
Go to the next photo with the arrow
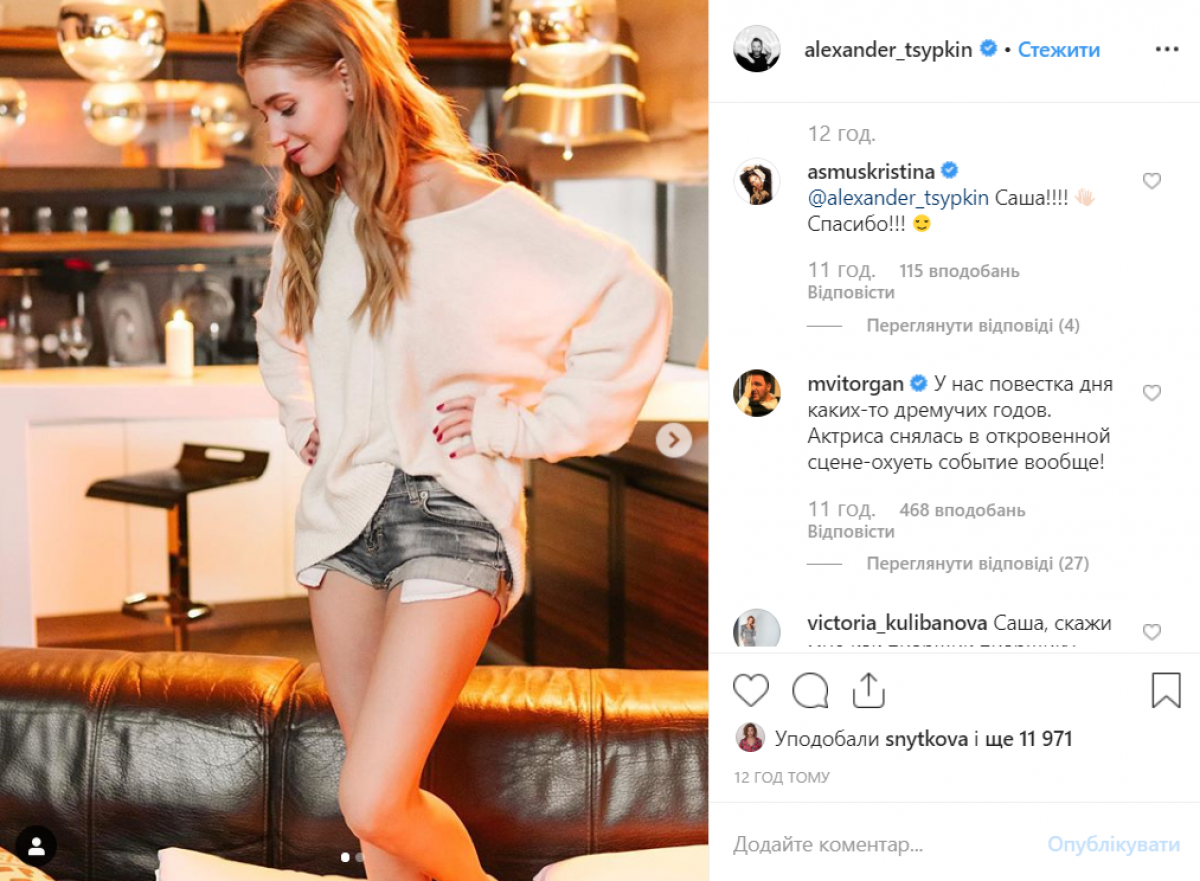click(x=674, y=439)
